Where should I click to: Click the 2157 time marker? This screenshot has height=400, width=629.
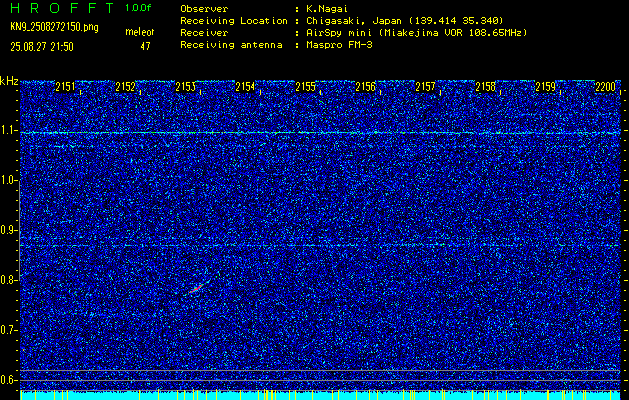[x=425, y=87]
